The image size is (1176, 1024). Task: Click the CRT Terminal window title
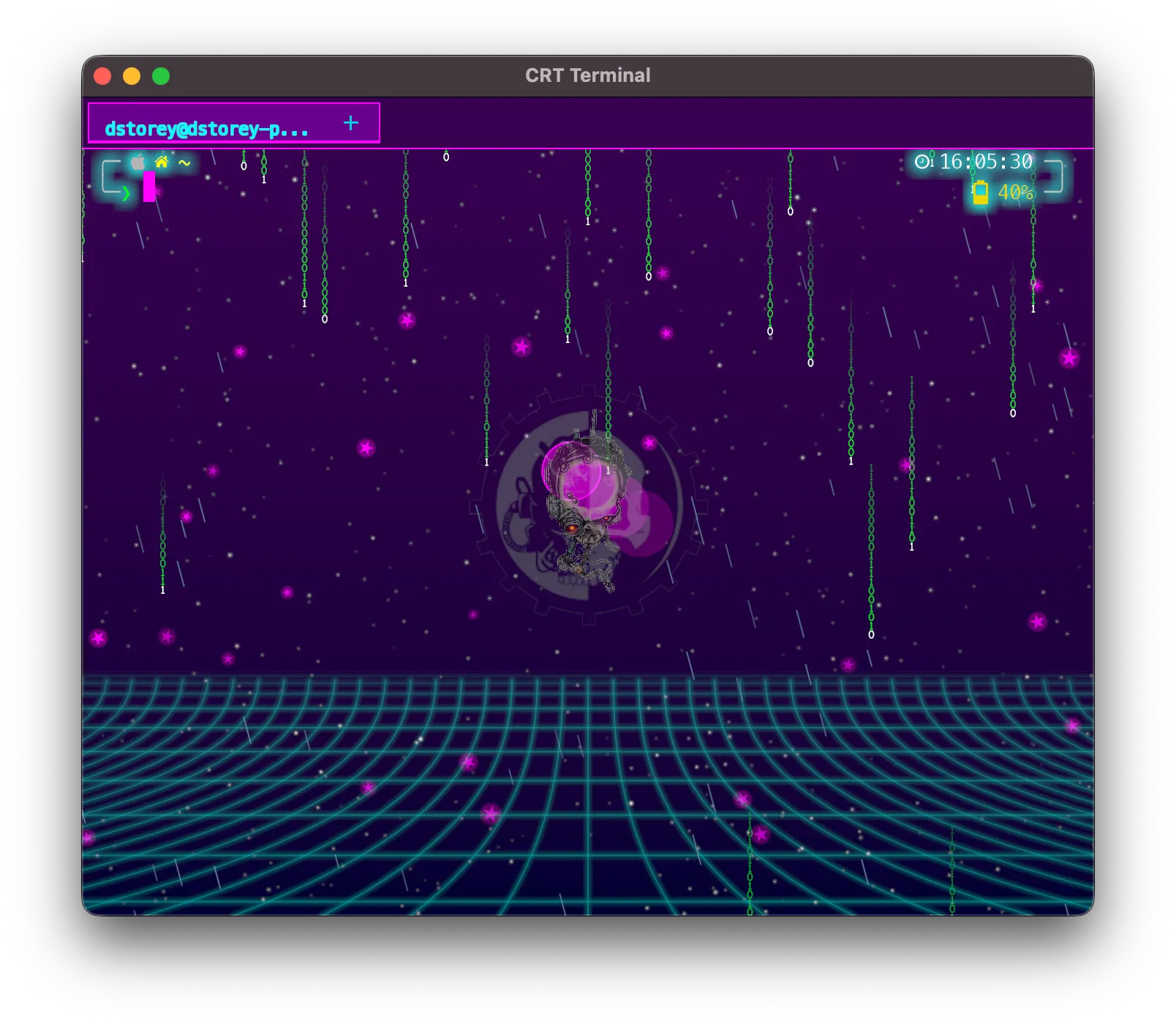(x=588, y=75)
